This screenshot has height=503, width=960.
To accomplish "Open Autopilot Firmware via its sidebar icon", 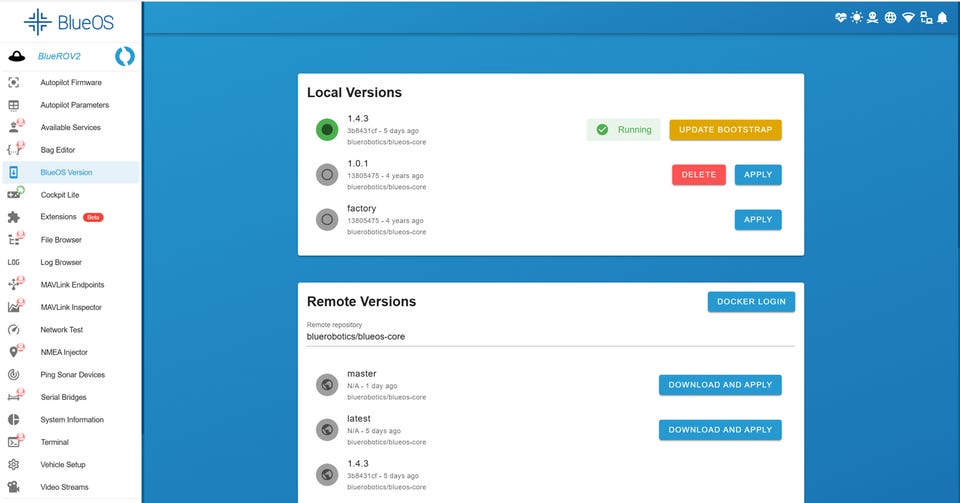I will 13,83.
